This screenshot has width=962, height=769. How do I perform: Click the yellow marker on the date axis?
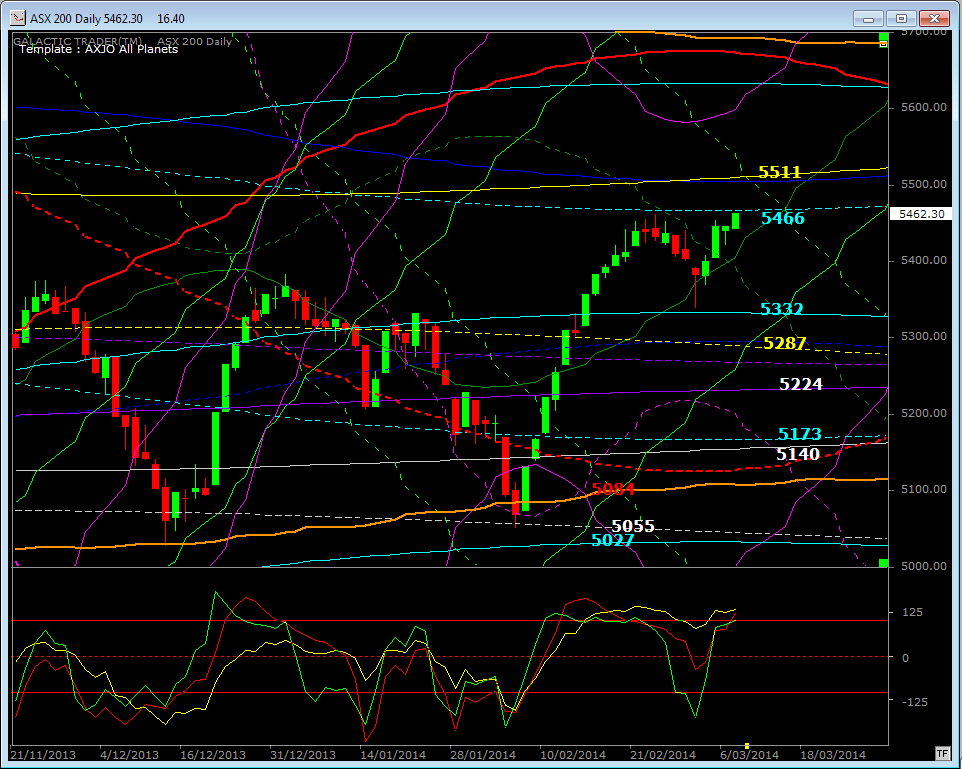pos(747,746)
